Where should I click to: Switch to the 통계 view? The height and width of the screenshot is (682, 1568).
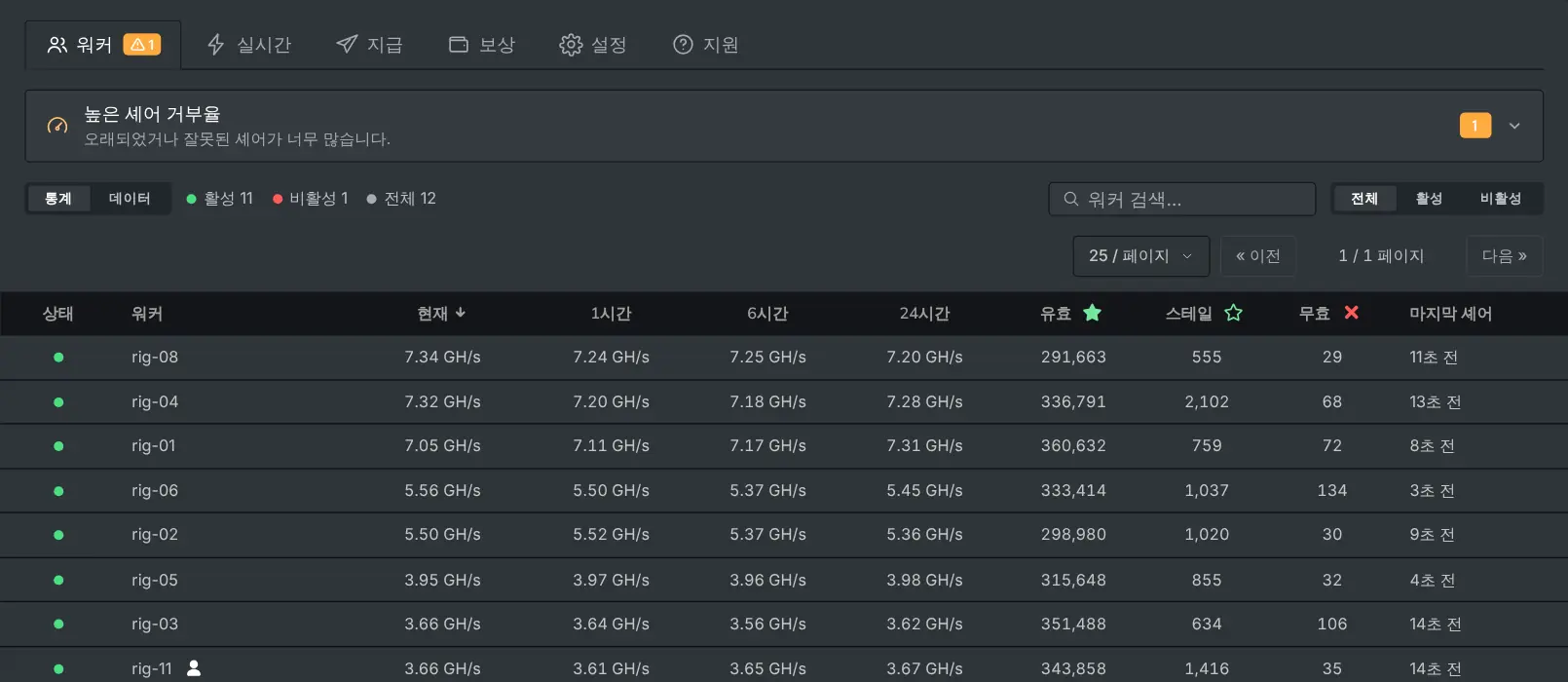click(58, 199)
